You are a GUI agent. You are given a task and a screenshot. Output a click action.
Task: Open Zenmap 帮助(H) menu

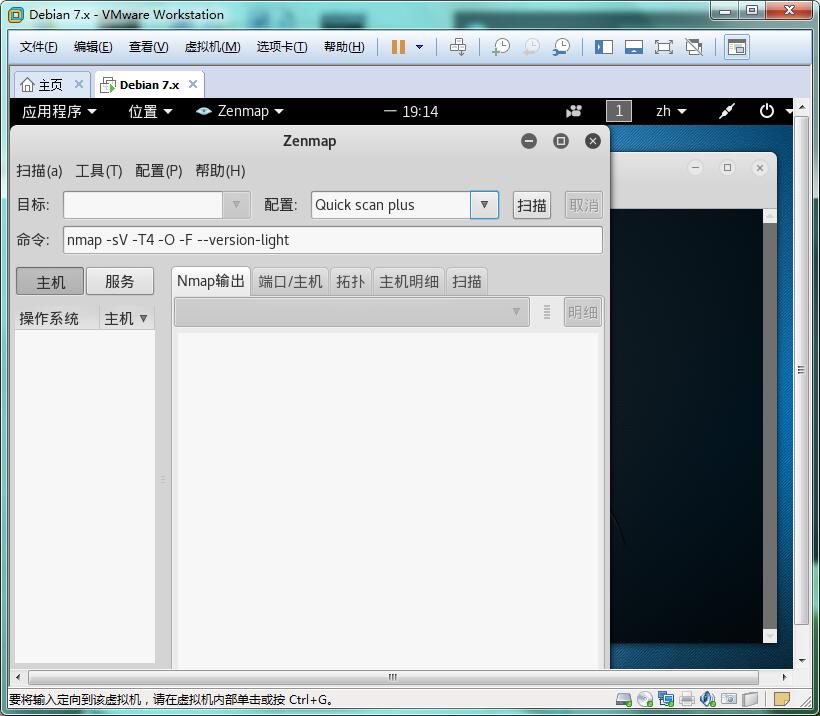click(x=220, y=171)
